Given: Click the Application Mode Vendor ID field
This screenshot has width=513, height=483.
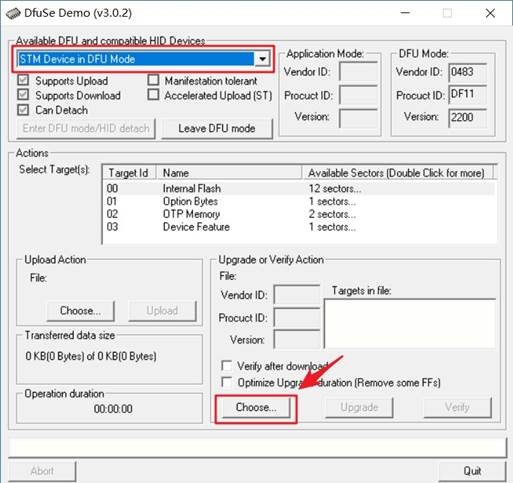Looking at the screenshot, I should 358,72.
